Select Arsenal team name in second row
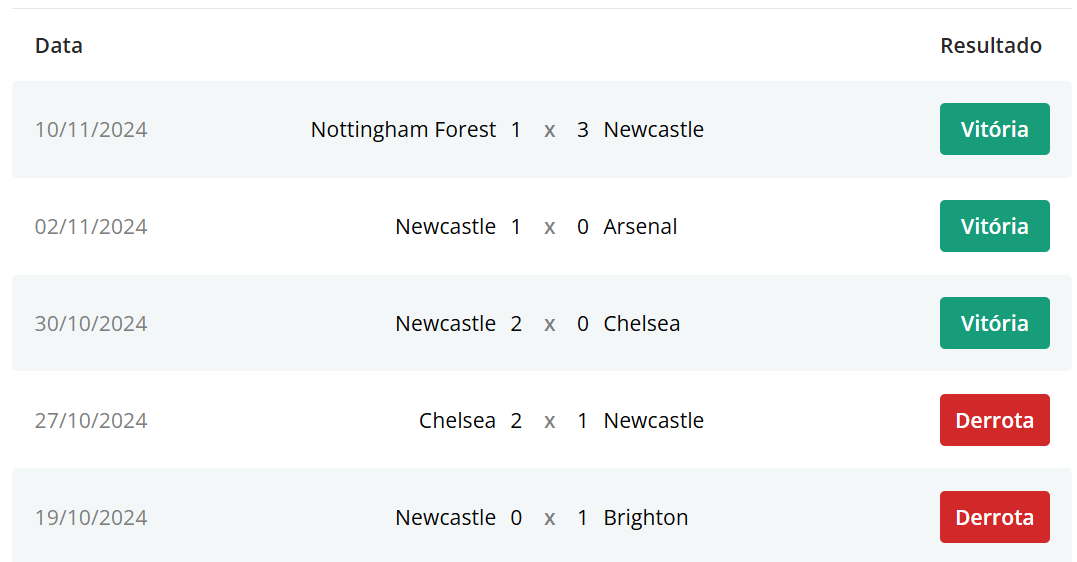The width and height of the screenshot is (1077, 562). coord(640,227)
